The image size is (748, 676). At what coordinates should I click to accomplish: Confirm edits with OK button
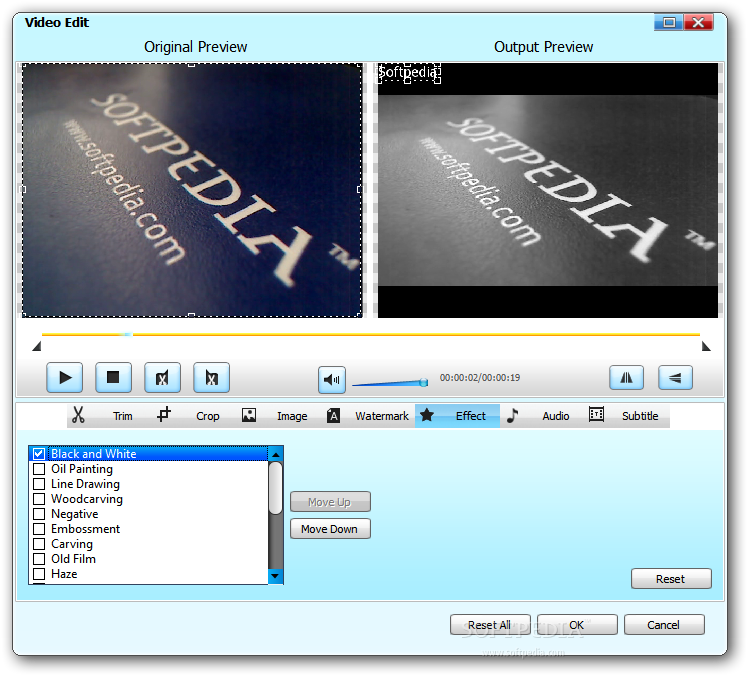click(577, 625)
